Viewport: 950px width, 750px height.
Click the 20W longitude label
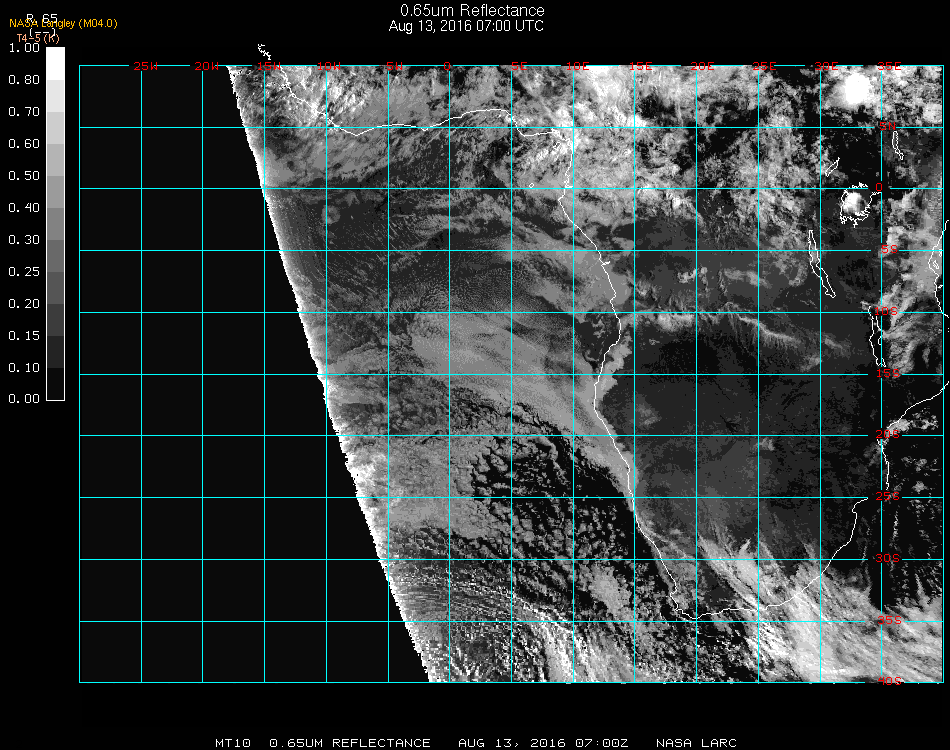[207, 66]
